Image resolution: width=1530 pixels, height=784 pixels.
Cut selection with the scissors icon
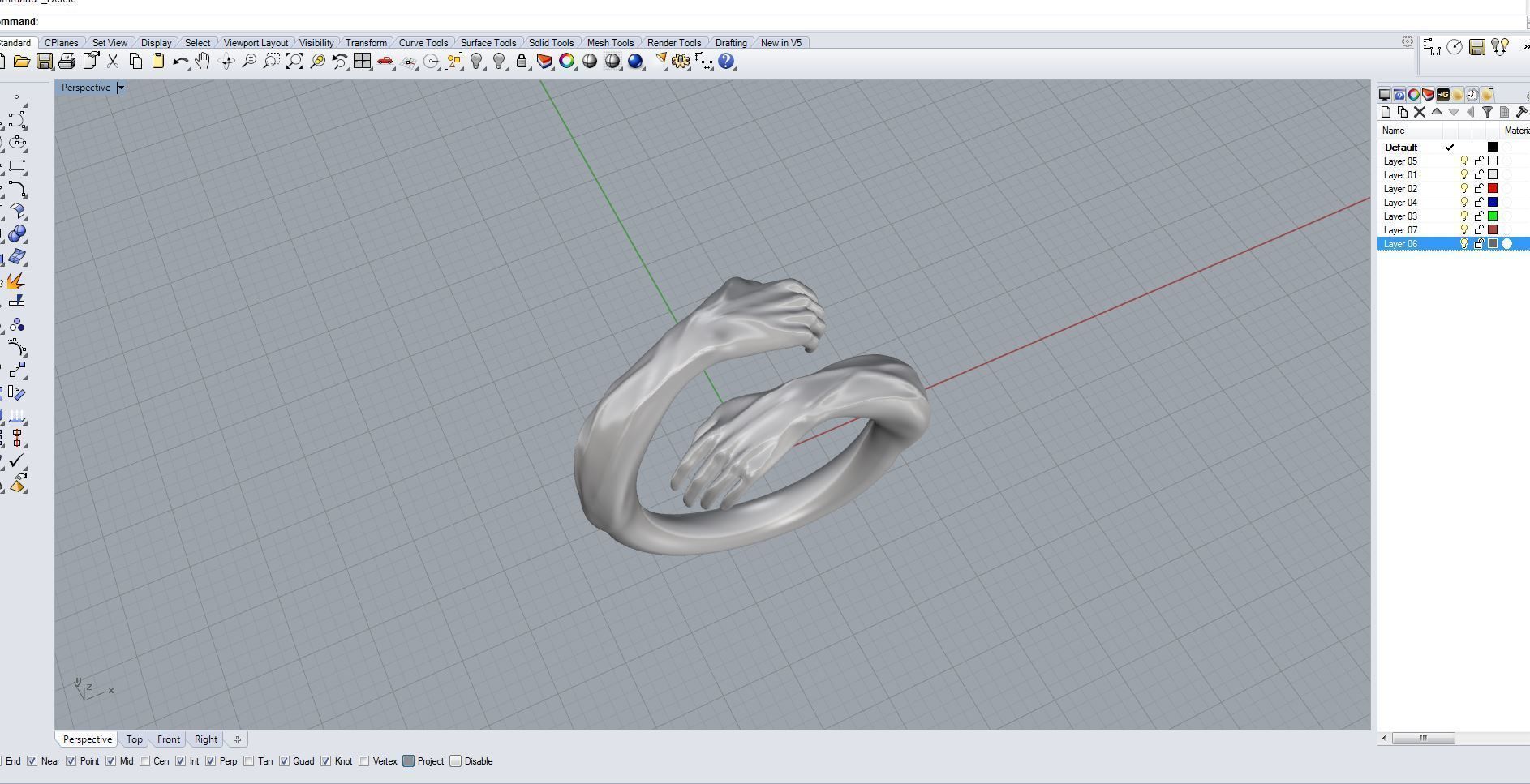(113, 62)
